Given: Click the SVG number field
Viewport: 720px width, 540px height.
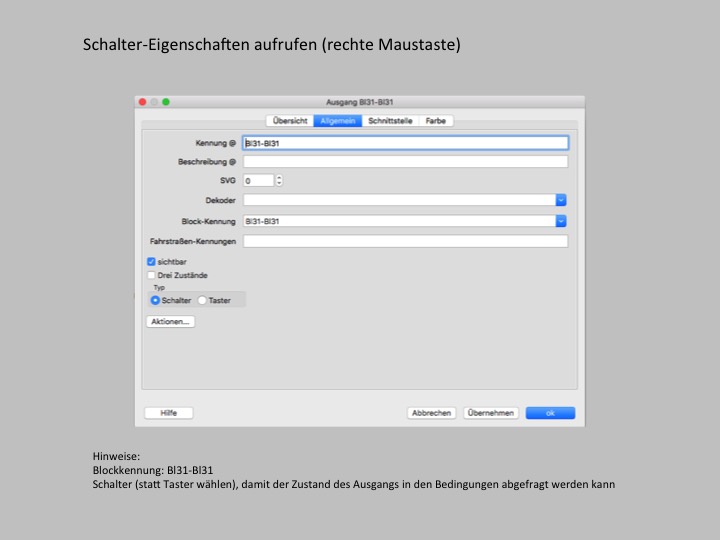Looking at the screenshot, I should (257, 181).
